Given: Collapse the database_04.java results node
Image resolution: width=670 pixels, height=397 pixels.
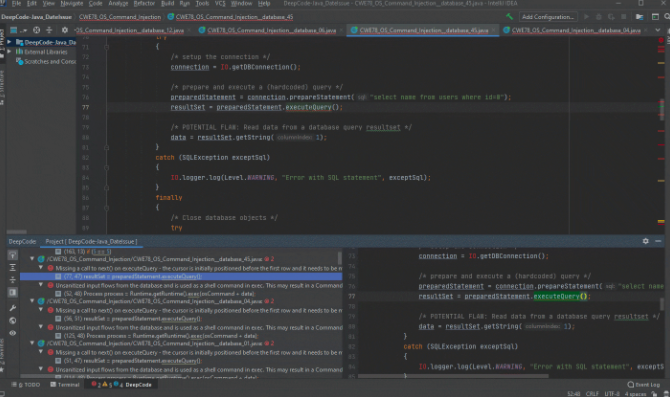Looking at the screenshot, I should click(32, 301).
